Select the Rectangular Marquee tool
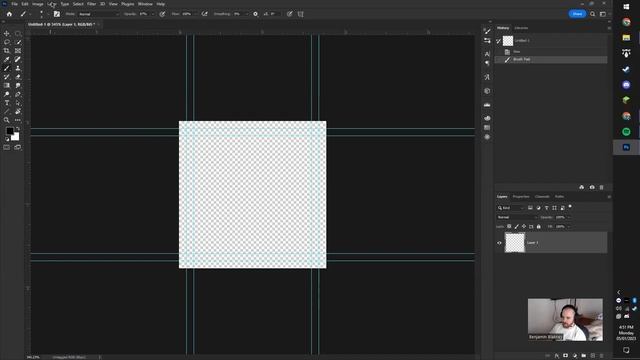Screen dimensions: 640x360 click(x=18, y=33)
